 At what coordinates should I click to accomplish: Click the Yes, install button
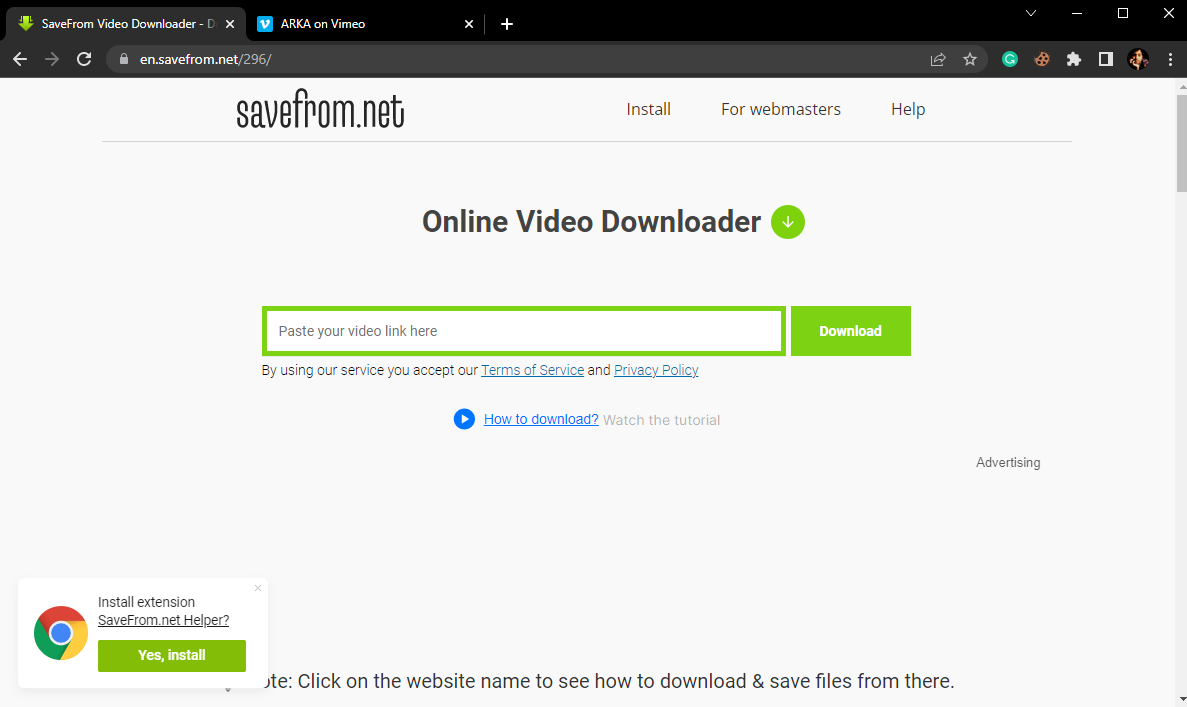[x=172, y=656]
